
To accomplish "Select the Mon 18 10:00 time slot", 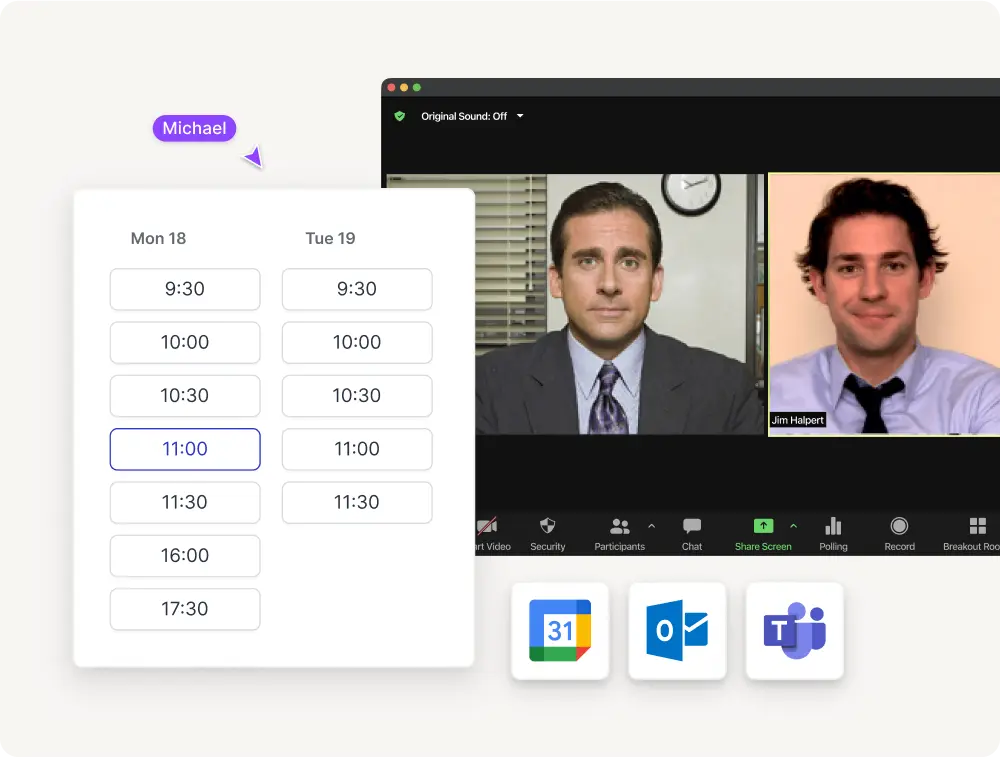I will pos(185,342).
